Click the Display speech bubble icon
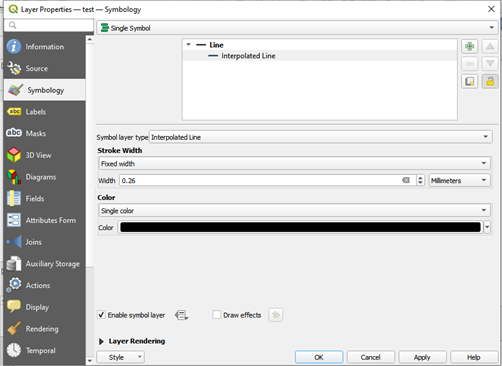The image size is (502, 366). pos(14,307)
